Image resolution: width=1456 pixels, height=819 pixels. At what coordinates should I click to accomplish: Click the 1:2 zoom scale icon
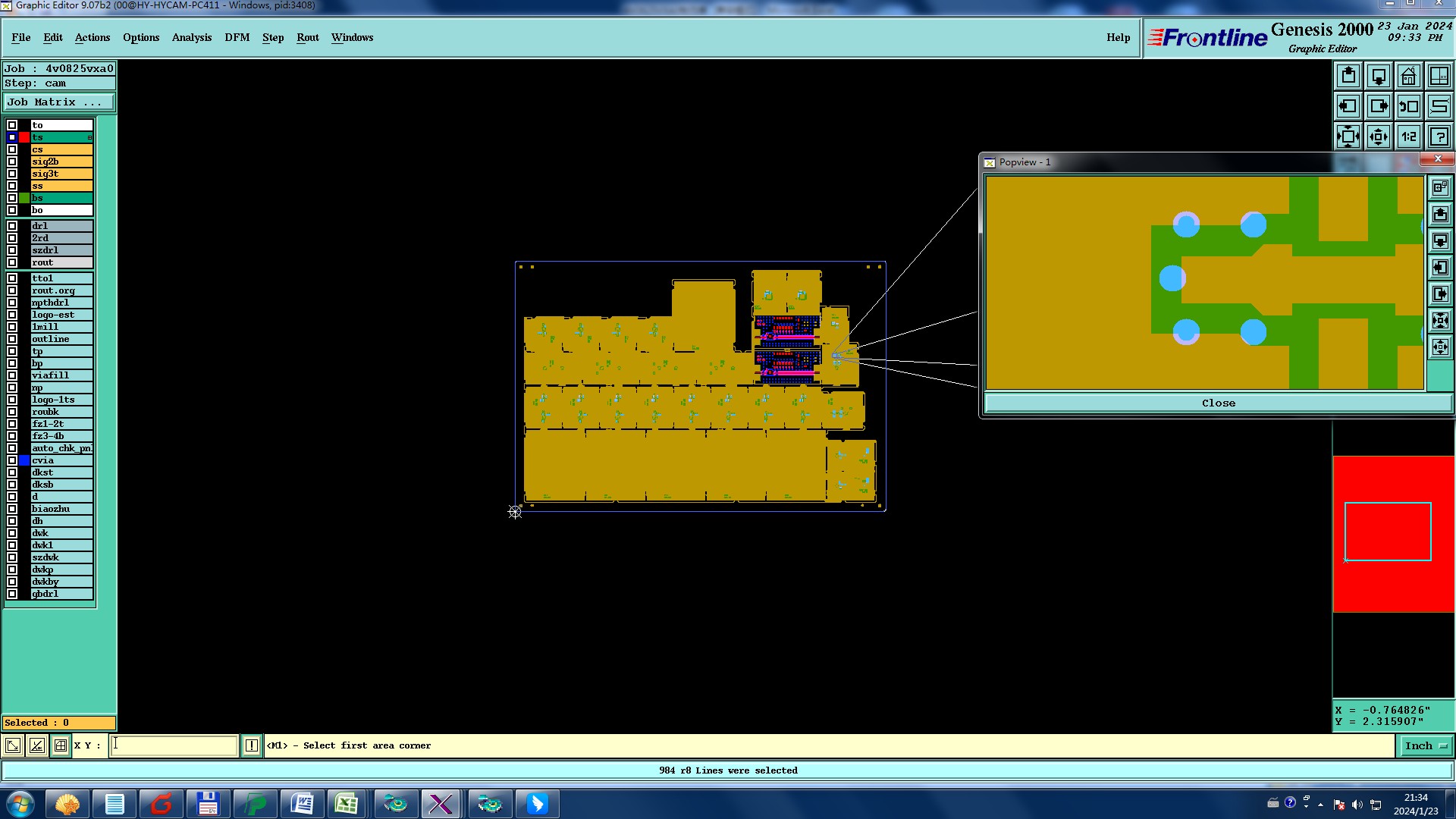1408,136
